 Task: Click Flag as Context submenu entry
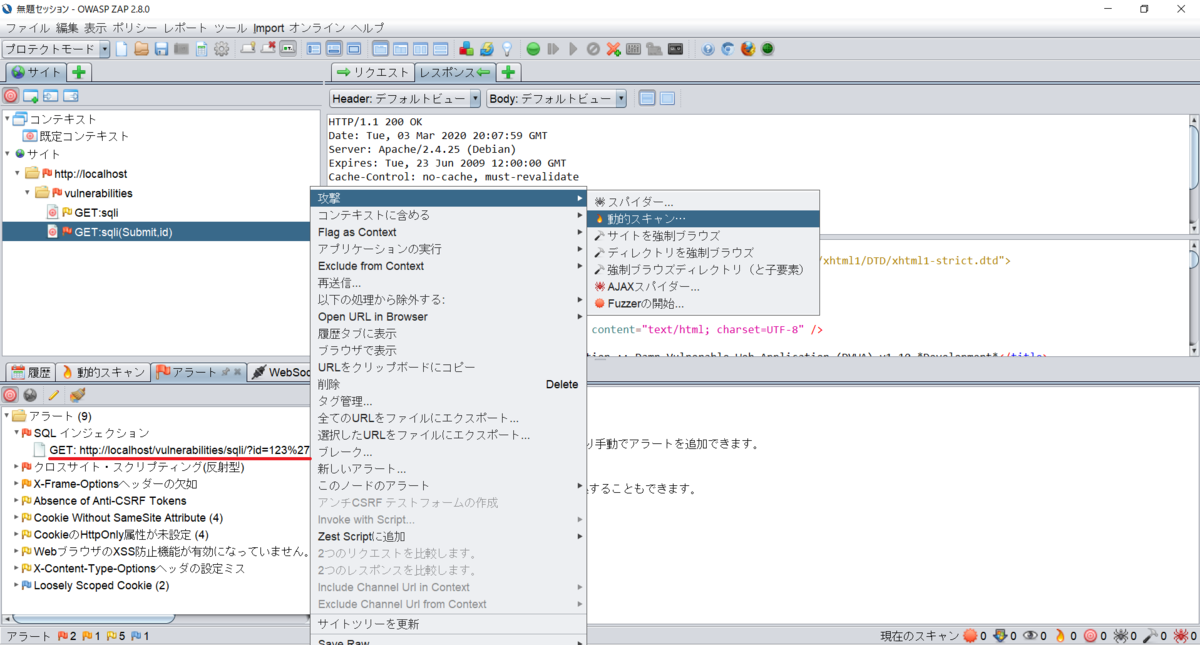[x=448, y=232]
